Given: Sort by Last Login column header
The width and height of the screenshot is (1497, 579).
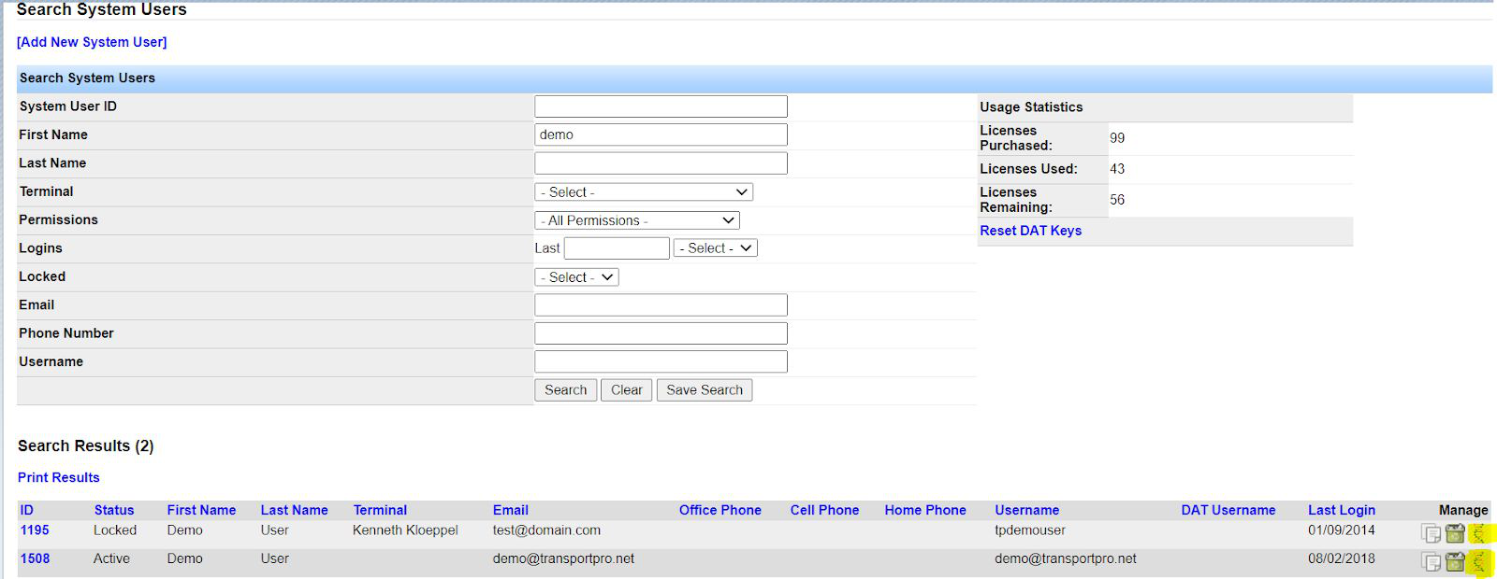Looking at the screenshot, I should 1342,510.
